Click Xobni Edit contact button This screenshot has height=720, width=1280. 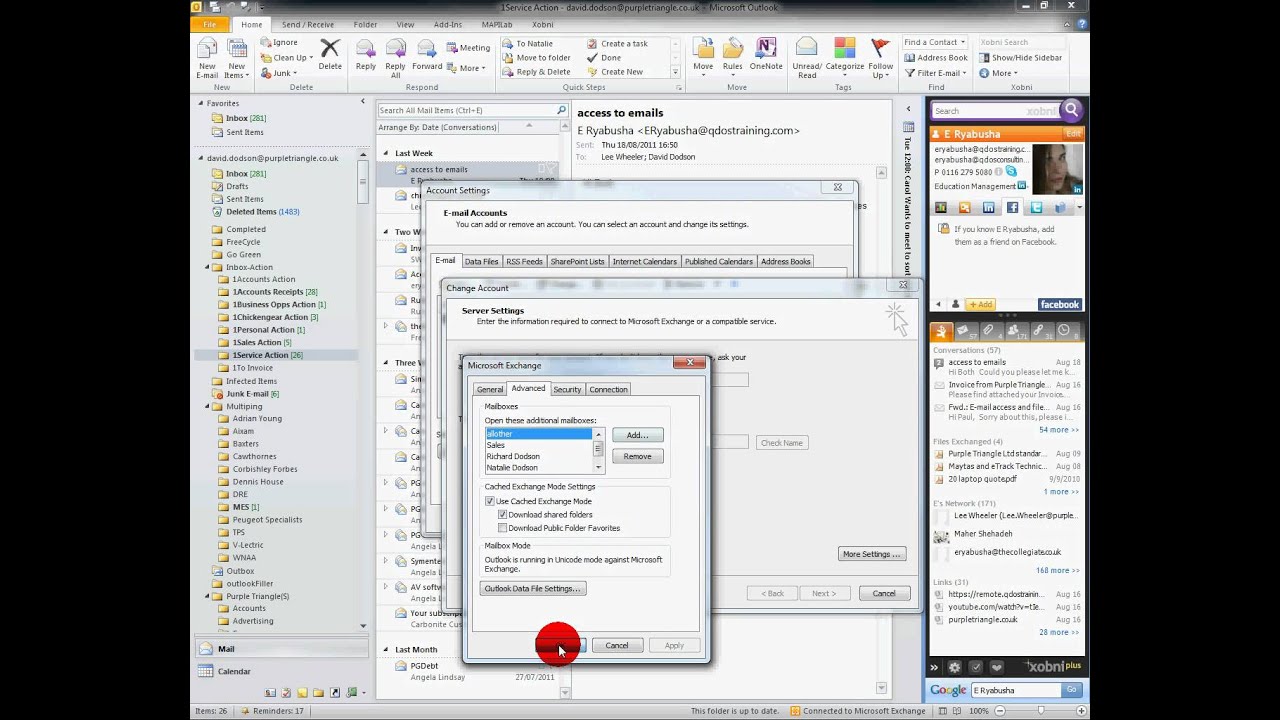point(1073,133)
